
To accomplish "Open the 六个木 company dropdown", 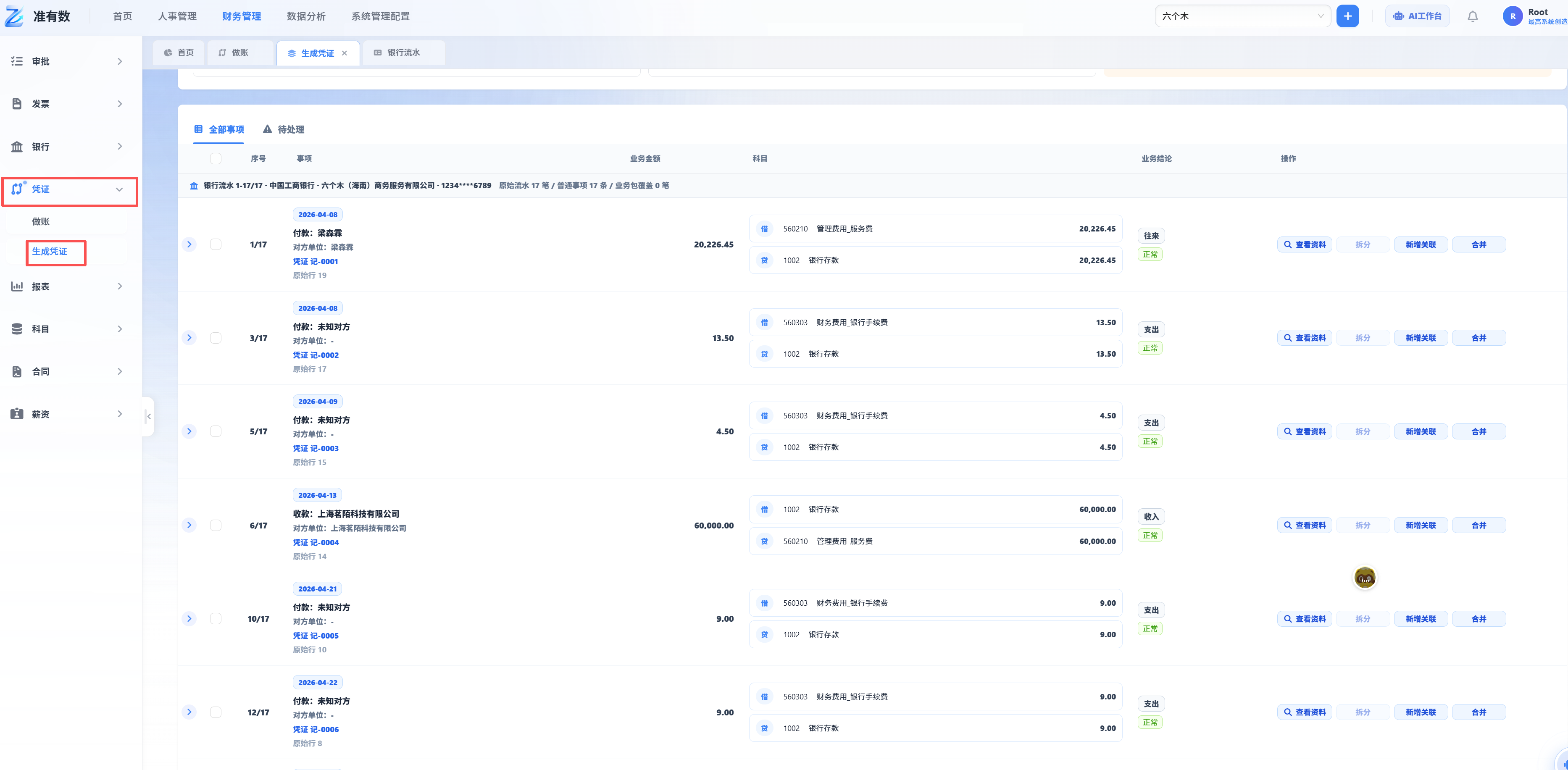I will pyautogui.click(x=1242, y=16).
